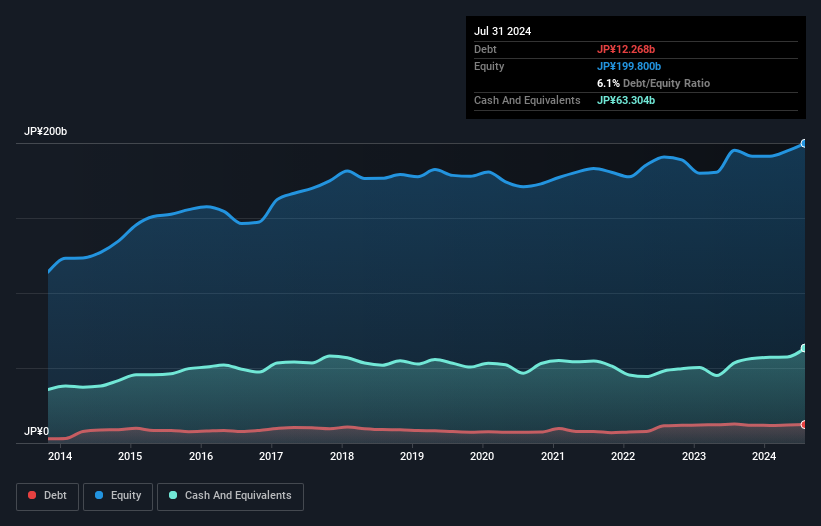The width and height of the screenshot is (821, 526).
Task: Click the Equity row label in tooltip
Action: pos(489,66)
